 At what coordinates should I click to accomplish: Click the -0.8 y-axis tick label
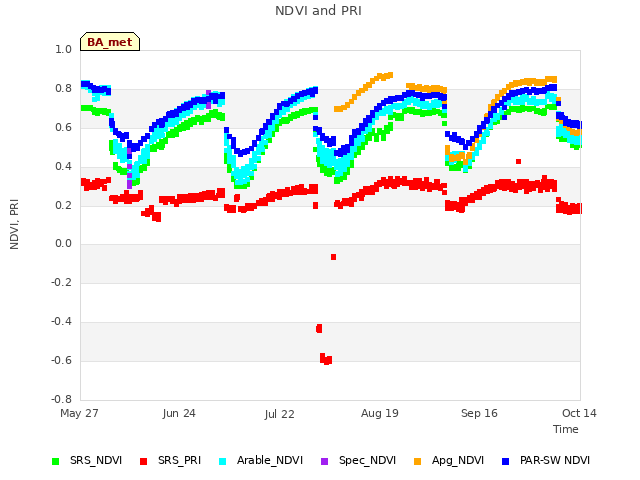(x=61, y=399)
